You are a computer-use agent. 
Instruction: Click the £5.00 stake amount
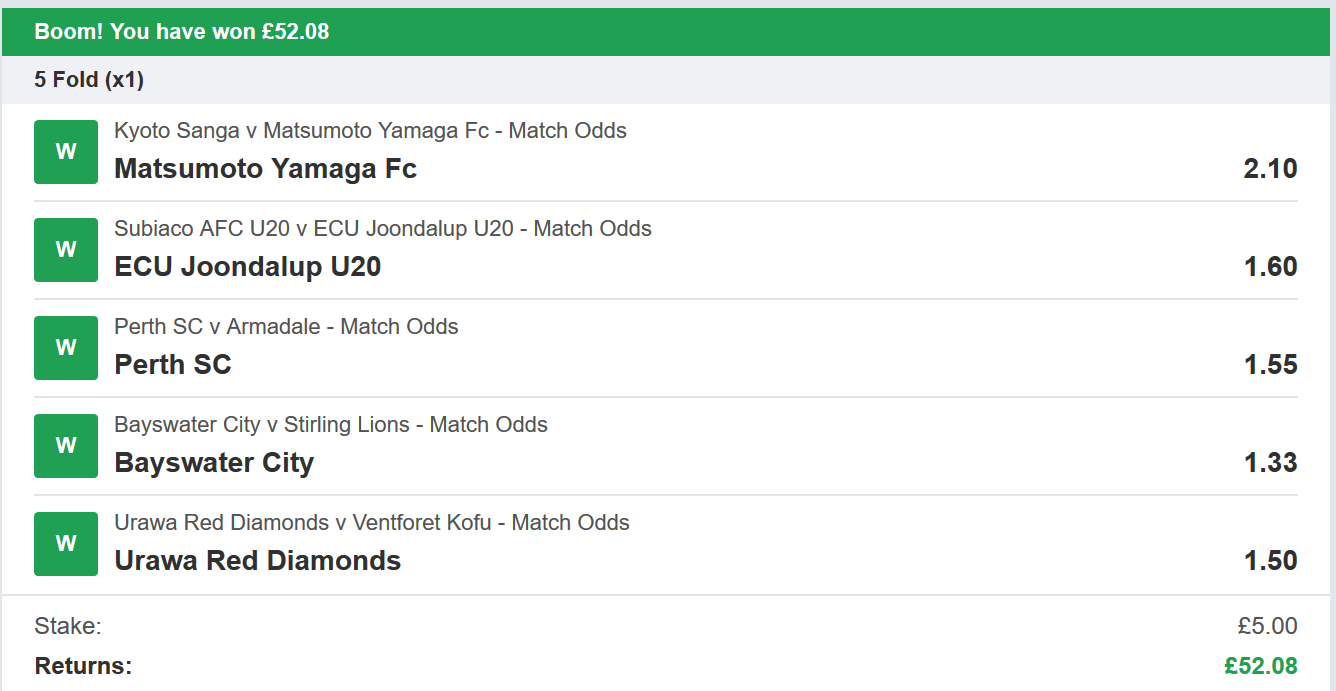coord(1267,627)
